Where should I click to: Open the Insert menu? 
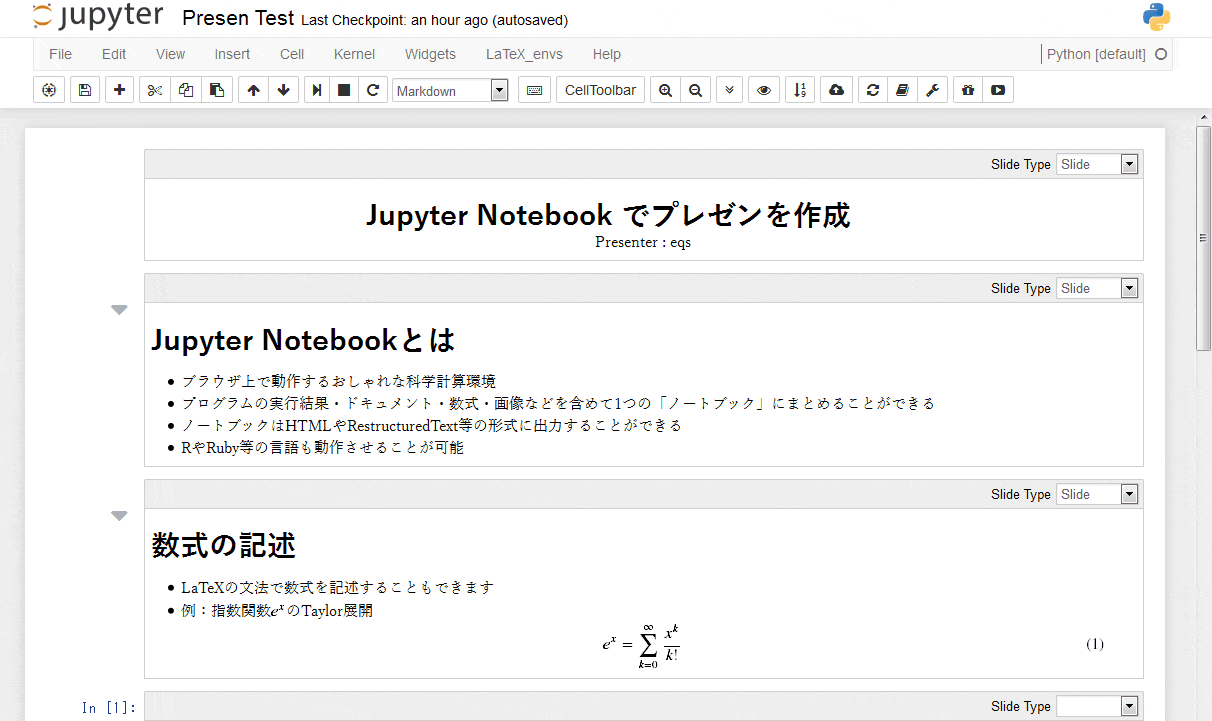pos(232,54)
